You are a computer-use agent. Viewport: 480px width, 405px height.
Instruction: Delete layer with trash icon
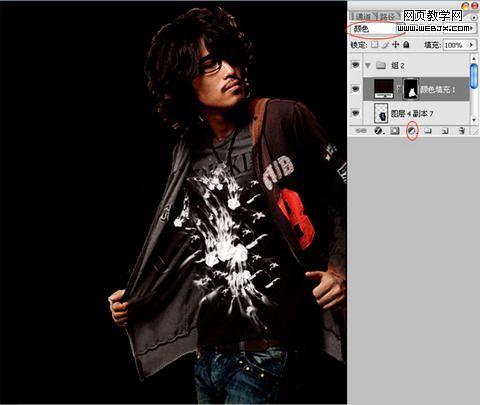(x=461, y=131)
